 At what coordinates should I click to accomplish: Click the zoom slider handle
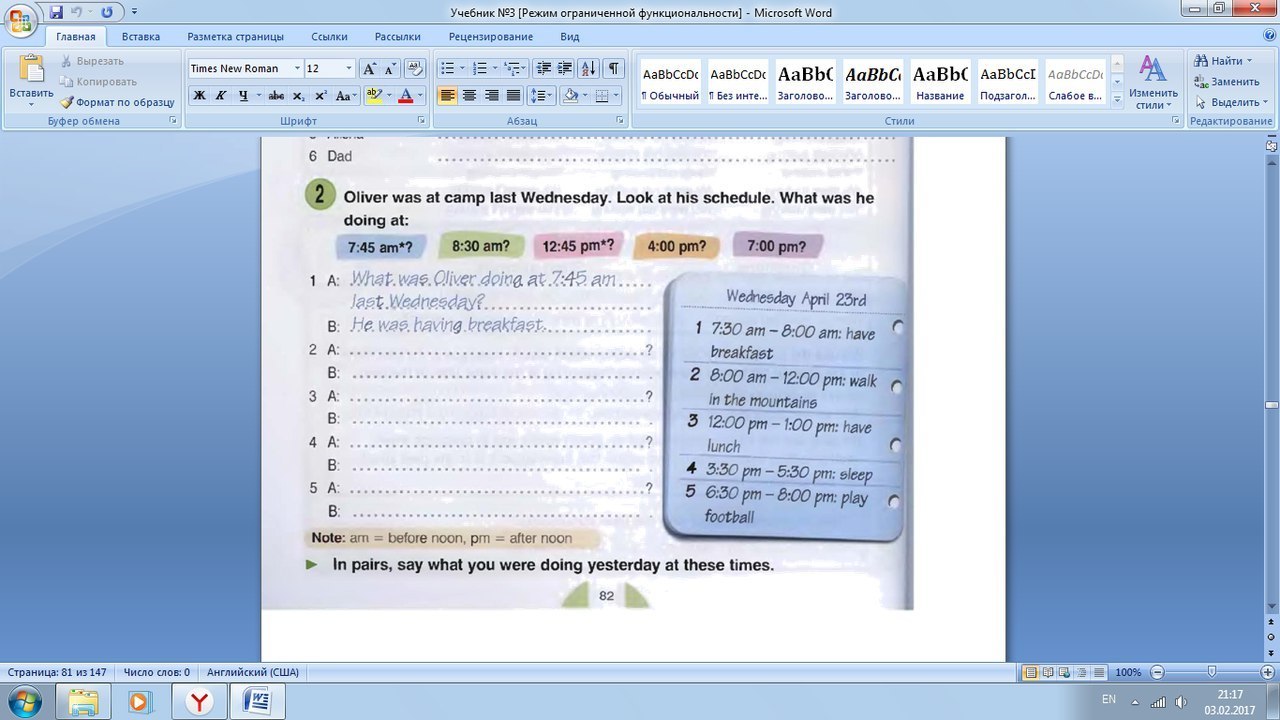click(x=1212, y=673)
